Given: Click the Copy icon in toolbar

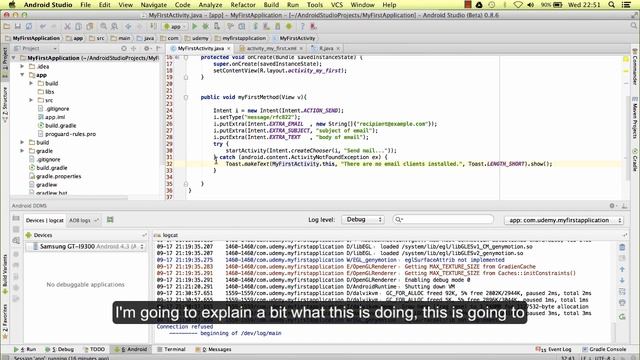Looking at the screenshot, I should [x=78, y=27].
